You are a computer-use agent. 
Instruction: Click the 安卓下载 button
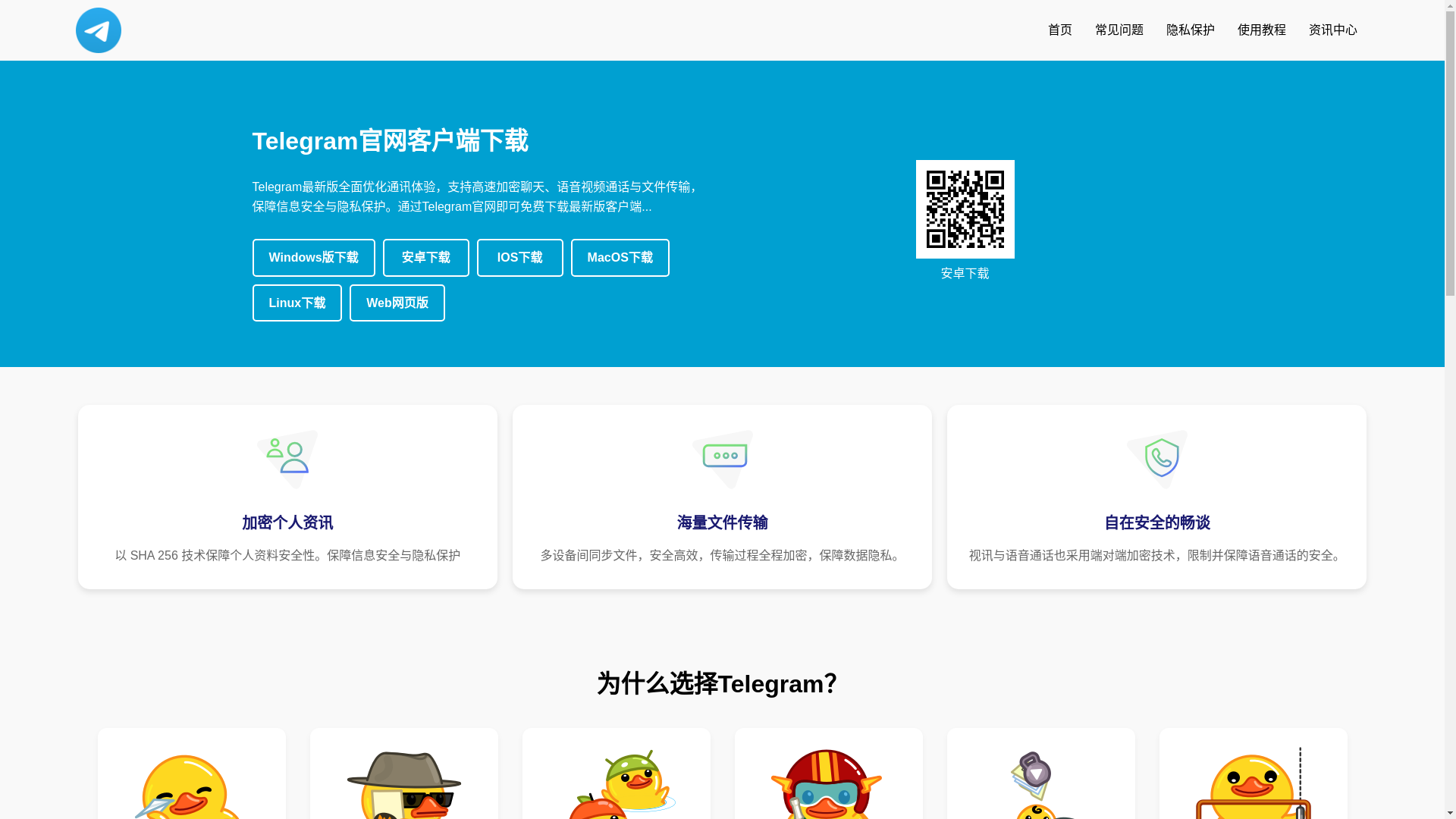tap(426, 258)
